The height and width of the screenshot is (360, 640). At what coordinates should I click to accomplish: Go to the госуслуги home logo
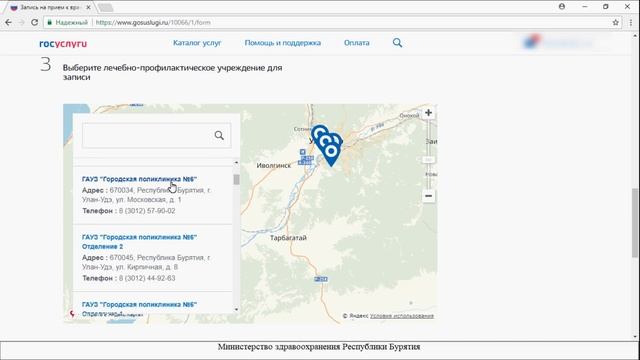(x=63, y=43)
